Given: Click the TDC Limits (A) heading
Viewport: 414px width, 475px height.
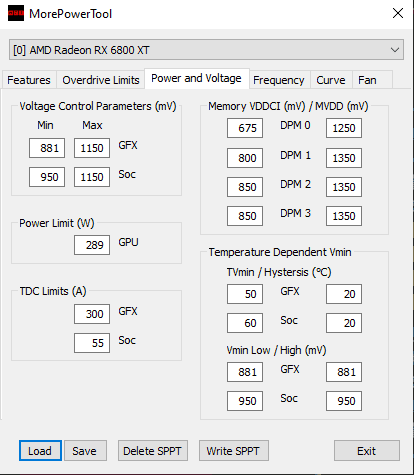Looking at the screenshot, I should pos(53,291).
